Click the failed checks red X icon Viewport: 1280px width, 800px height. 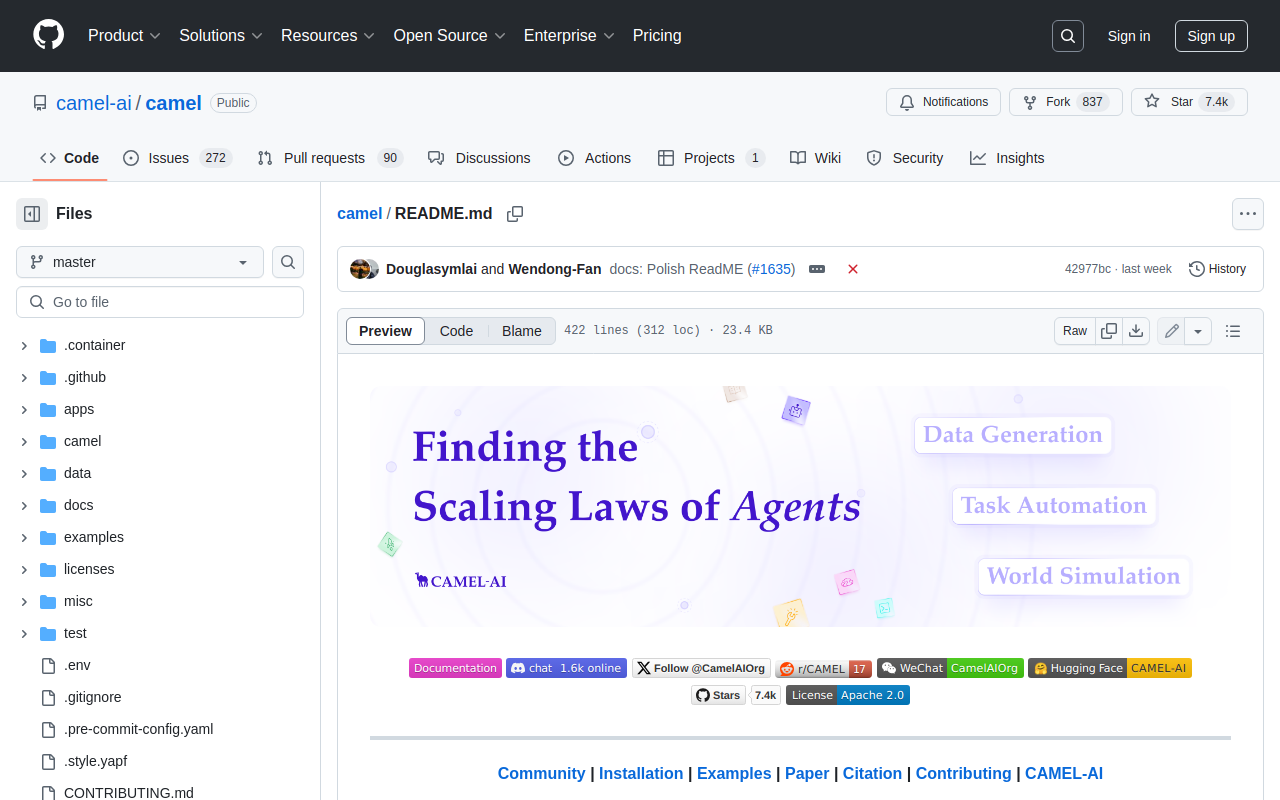[x=853, y=269]
